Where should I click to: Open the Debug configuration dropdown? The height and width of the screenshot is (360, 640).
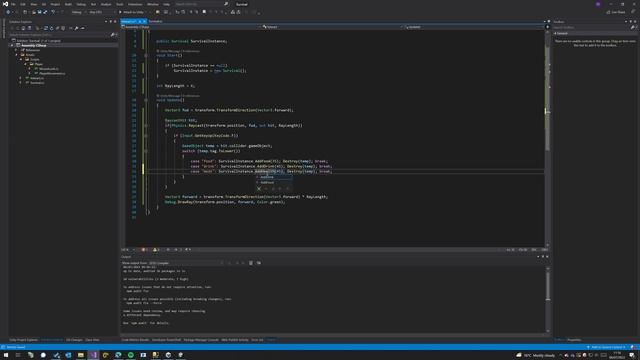pyautogui.click(x=78, y=12)
